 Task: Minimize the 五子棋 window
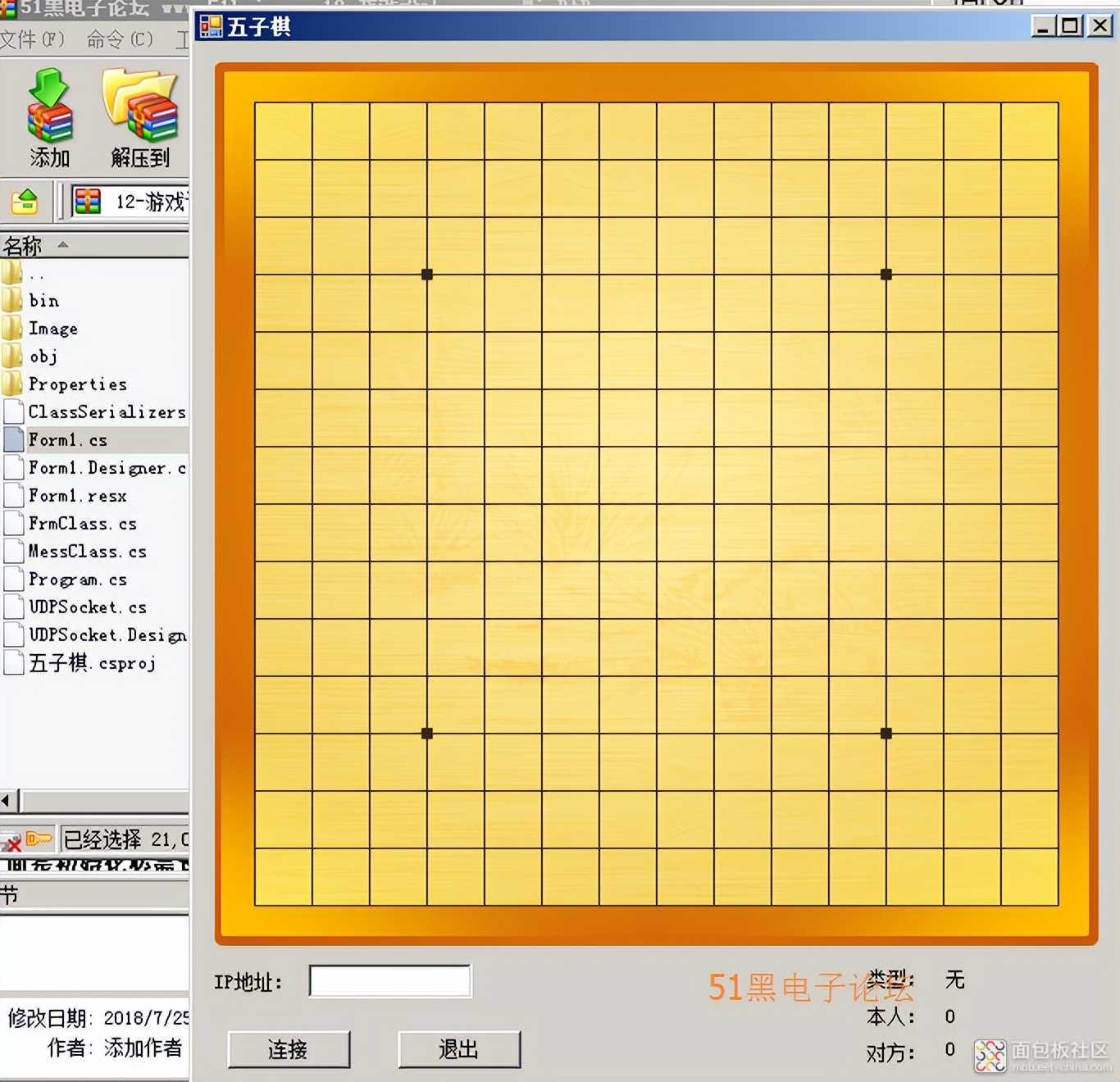(1044, 26)
